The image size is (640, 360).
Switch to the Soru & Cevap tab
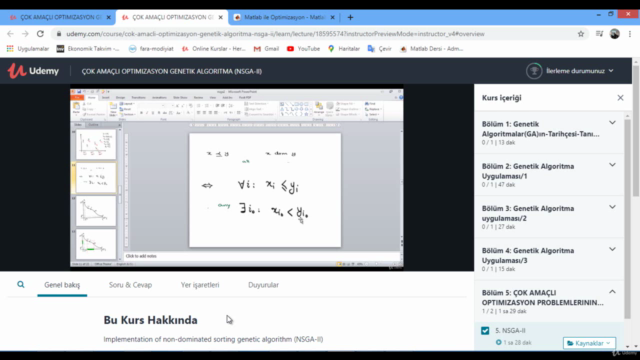click(x=130, y=285)
